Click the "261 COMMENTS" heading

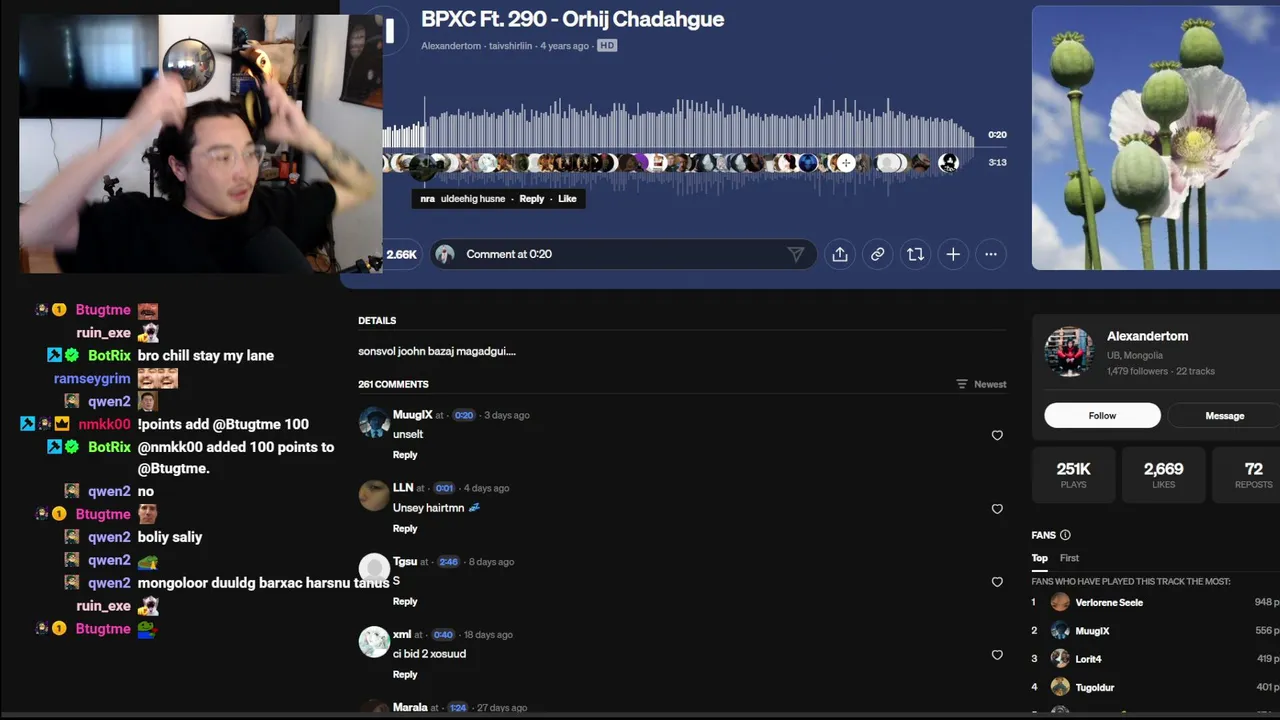coord(393,384)
